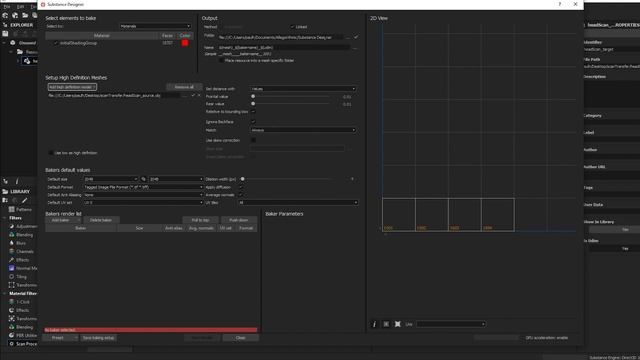640x360 pixels.
Task: Click the Remove all button
Action: [184, 87]
